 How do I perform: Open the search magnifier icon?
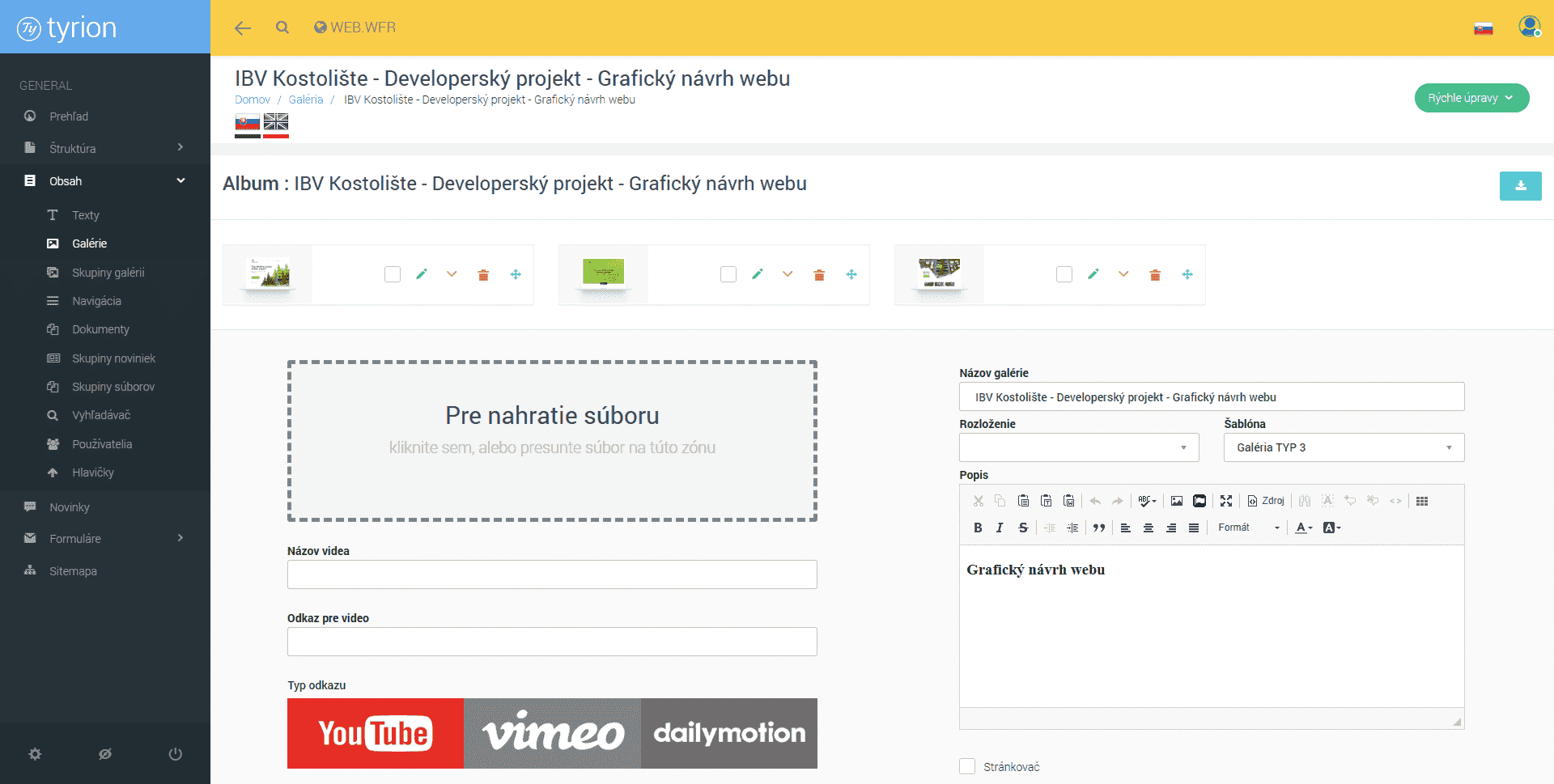282,28
